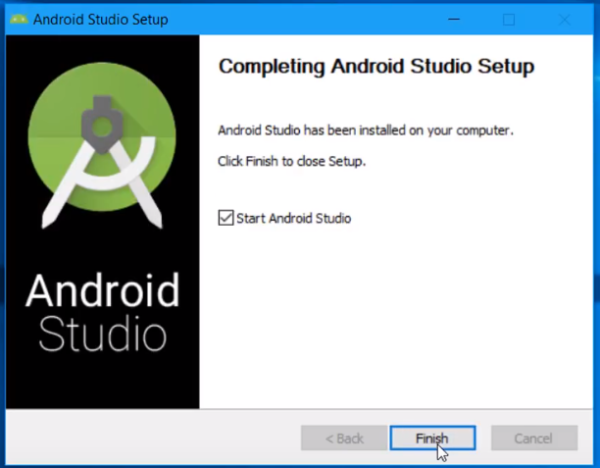This screenshot has height=468, width=600.
Task: Click the blue desktop background beside the dialog
Action: point(597,230)
